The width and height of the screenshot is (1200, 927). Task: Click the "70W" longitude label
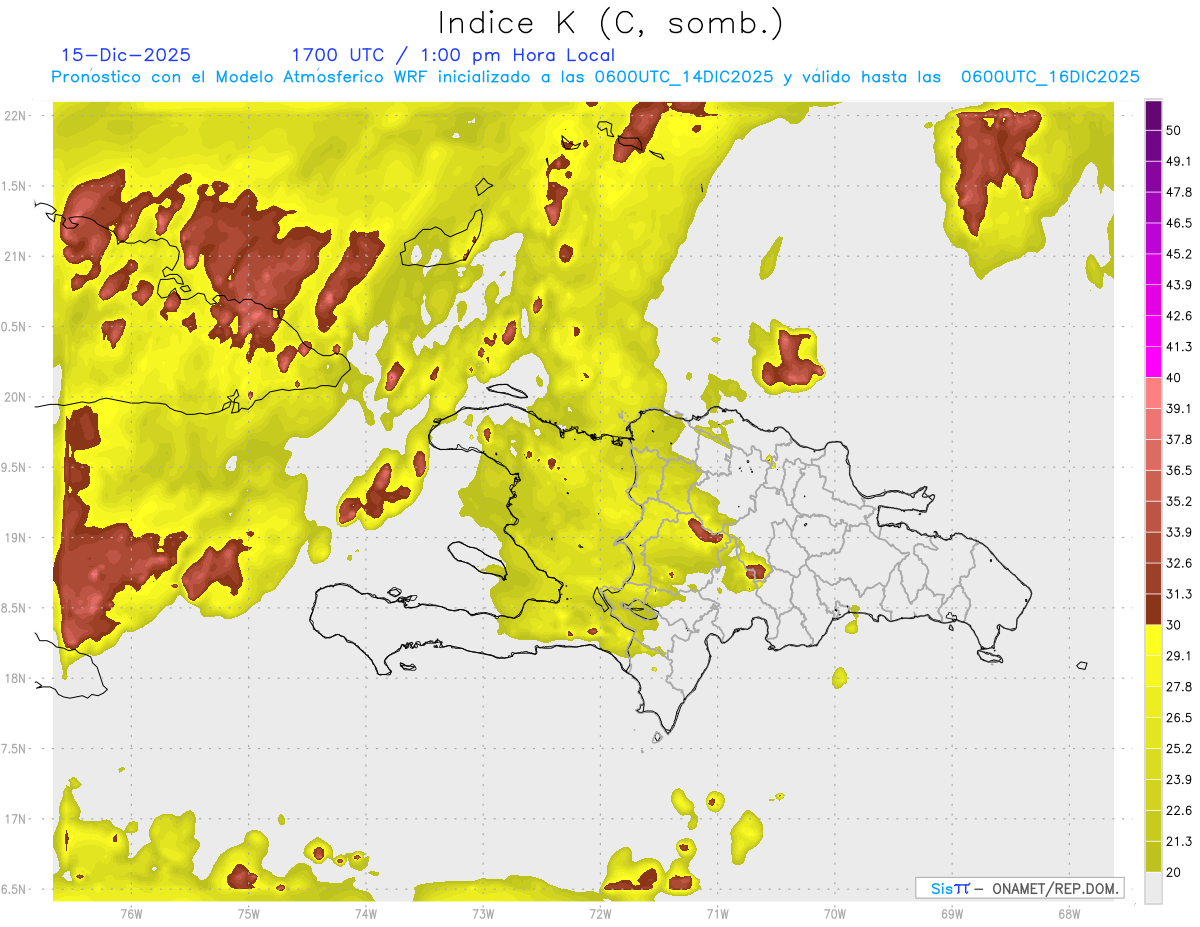(x=835, y=913)
